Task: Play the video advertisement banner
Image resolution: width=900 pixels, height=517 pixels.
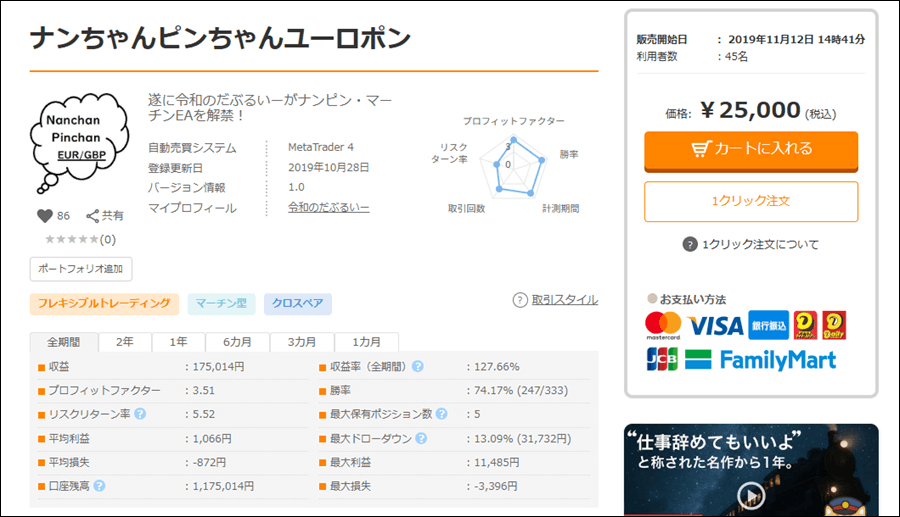Action: (x=750, y=495)
